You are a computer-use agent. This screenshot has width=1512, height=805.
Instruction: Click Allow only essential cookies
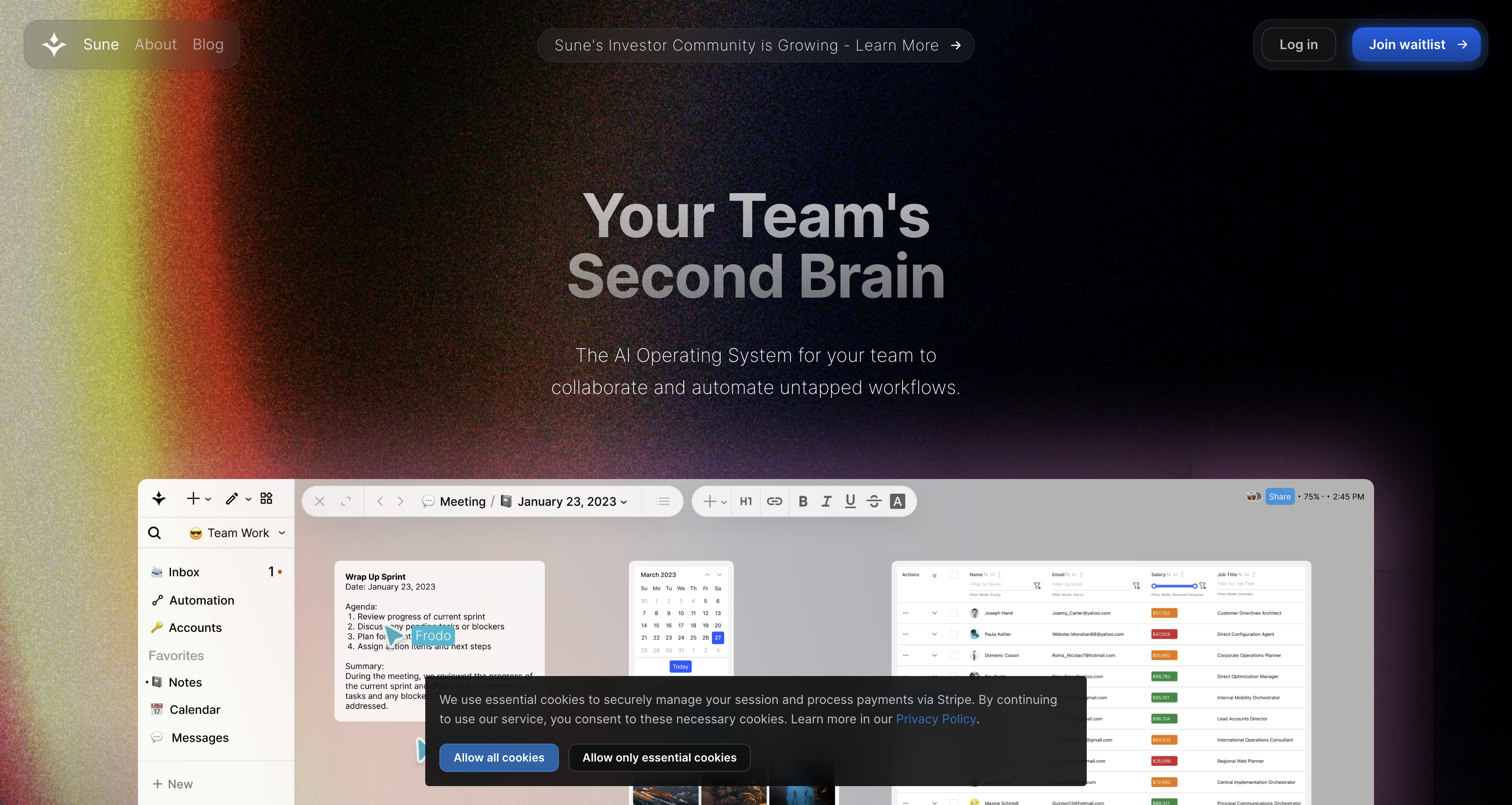click(x=659, y=757)
